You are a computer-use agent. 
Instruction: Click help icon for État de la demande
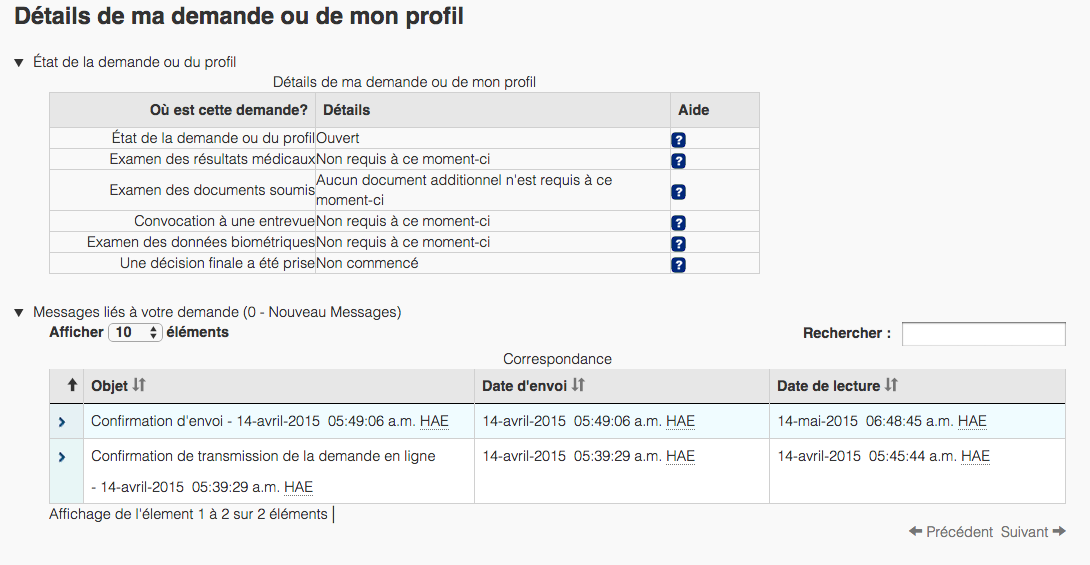pos(678,140)
